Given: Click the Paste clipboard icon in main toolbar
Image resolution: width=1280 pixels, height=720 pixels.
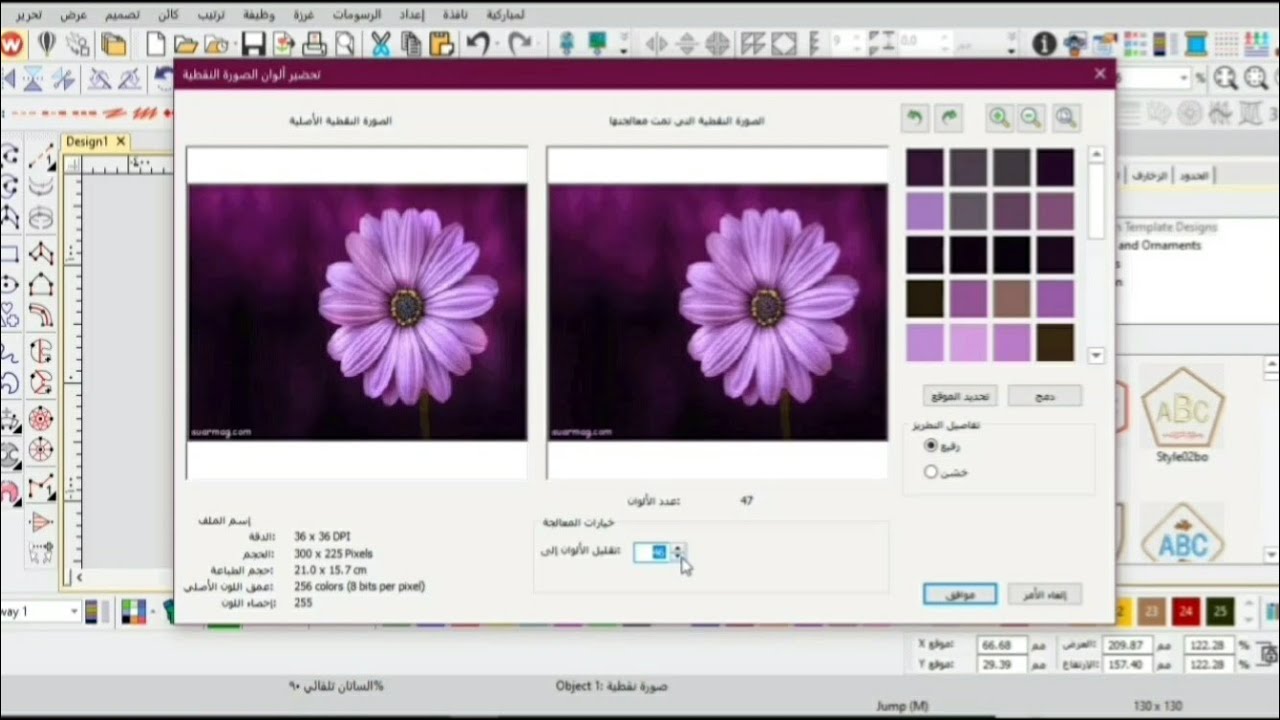Looking at the screenshot, I should pyautogui.click(x=442, y=44).
